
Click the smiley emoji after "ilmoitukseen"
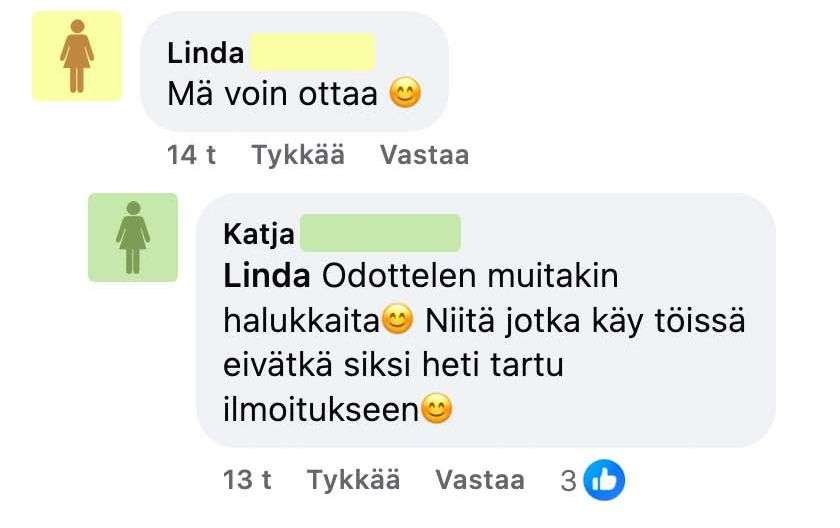tap(437, 409)
